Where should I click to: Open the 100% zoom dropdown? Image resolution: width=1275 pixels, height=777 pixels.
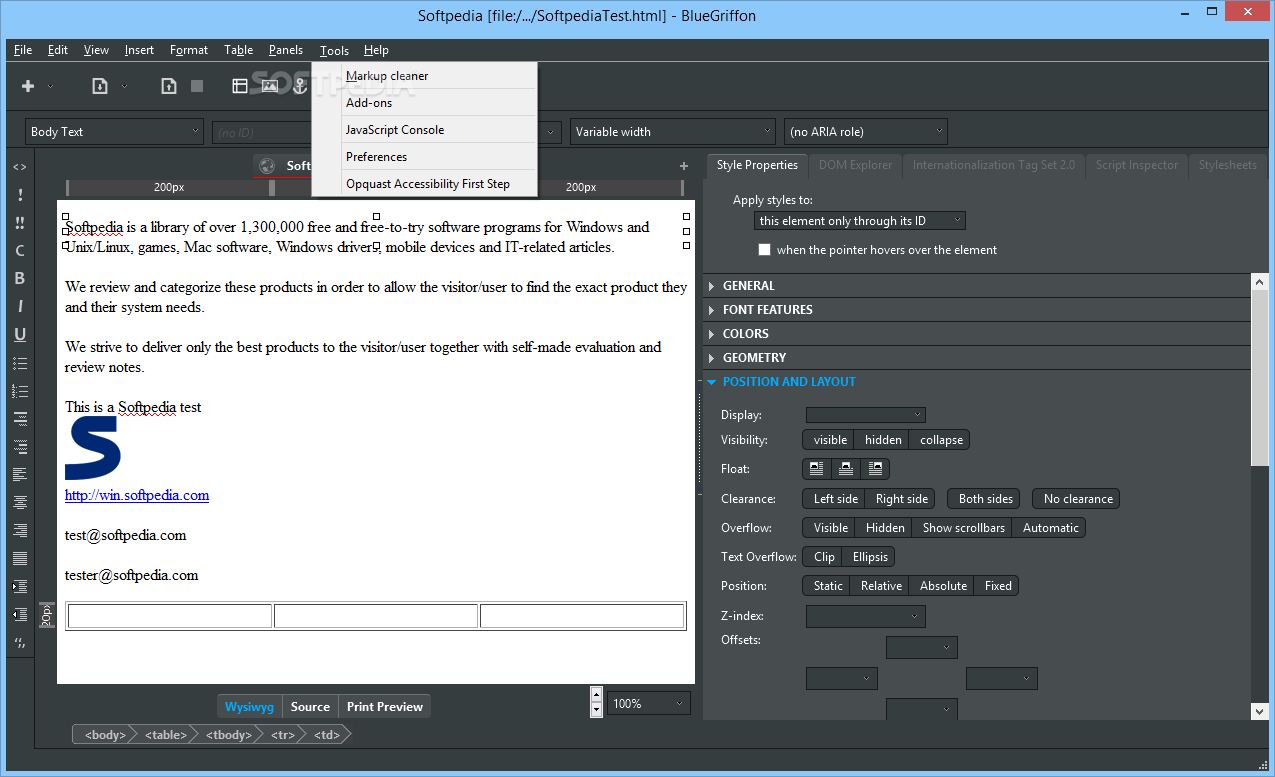(x=649, y=704)
